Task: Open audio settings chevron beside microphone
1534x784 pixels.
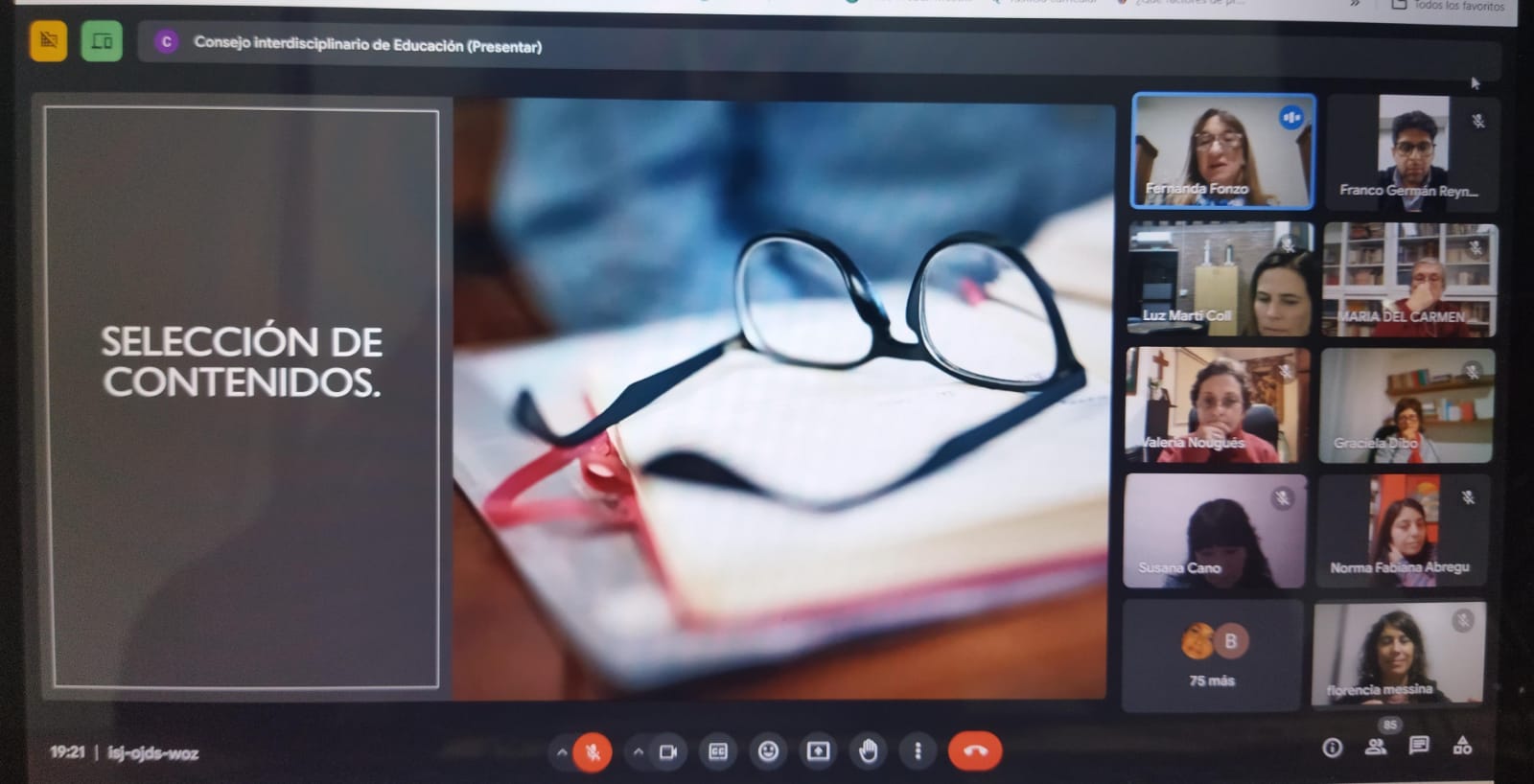Action: coord(562,752)
